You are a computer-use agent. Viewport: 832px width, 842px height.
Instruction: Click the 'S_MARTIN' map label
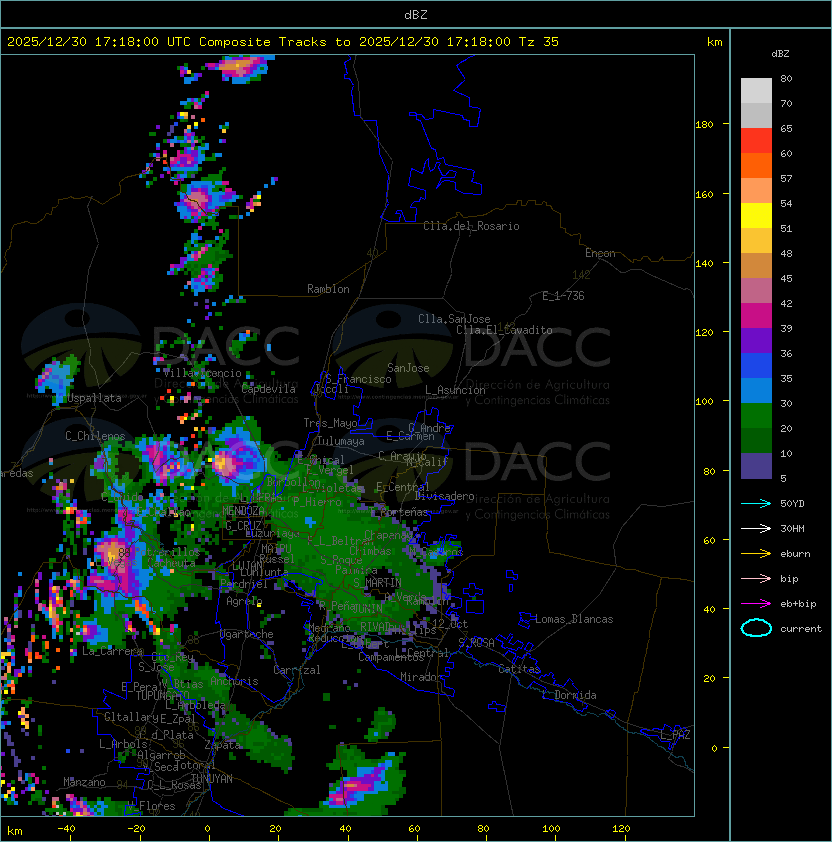point(377,583)
